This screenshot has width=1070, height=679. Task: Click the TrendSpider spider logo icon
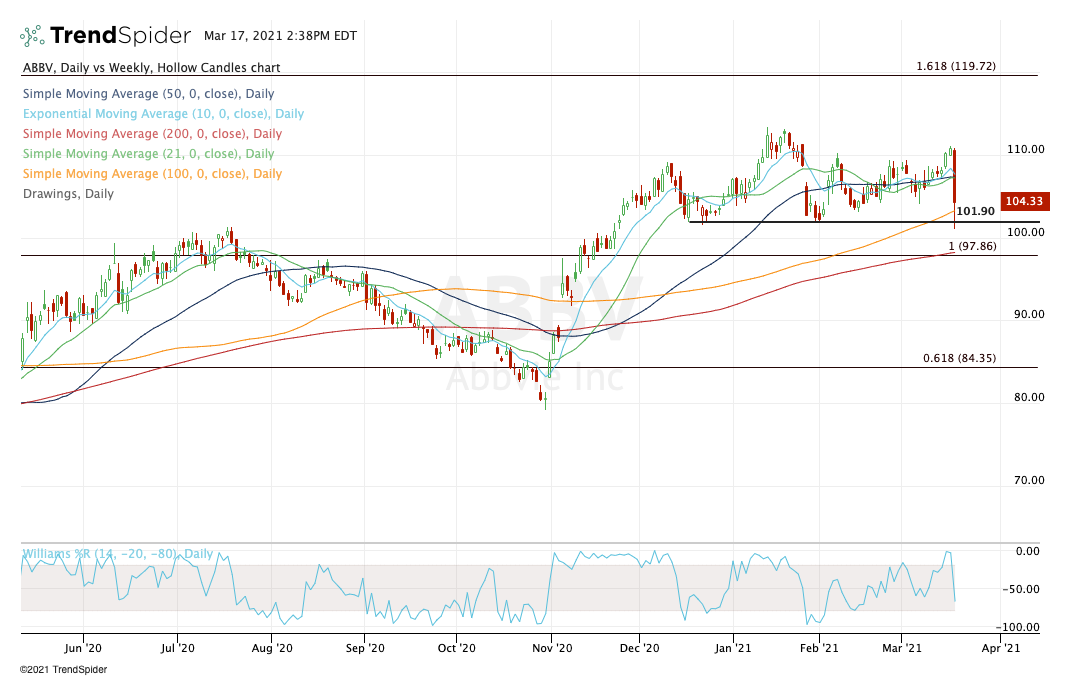point(32,36)
